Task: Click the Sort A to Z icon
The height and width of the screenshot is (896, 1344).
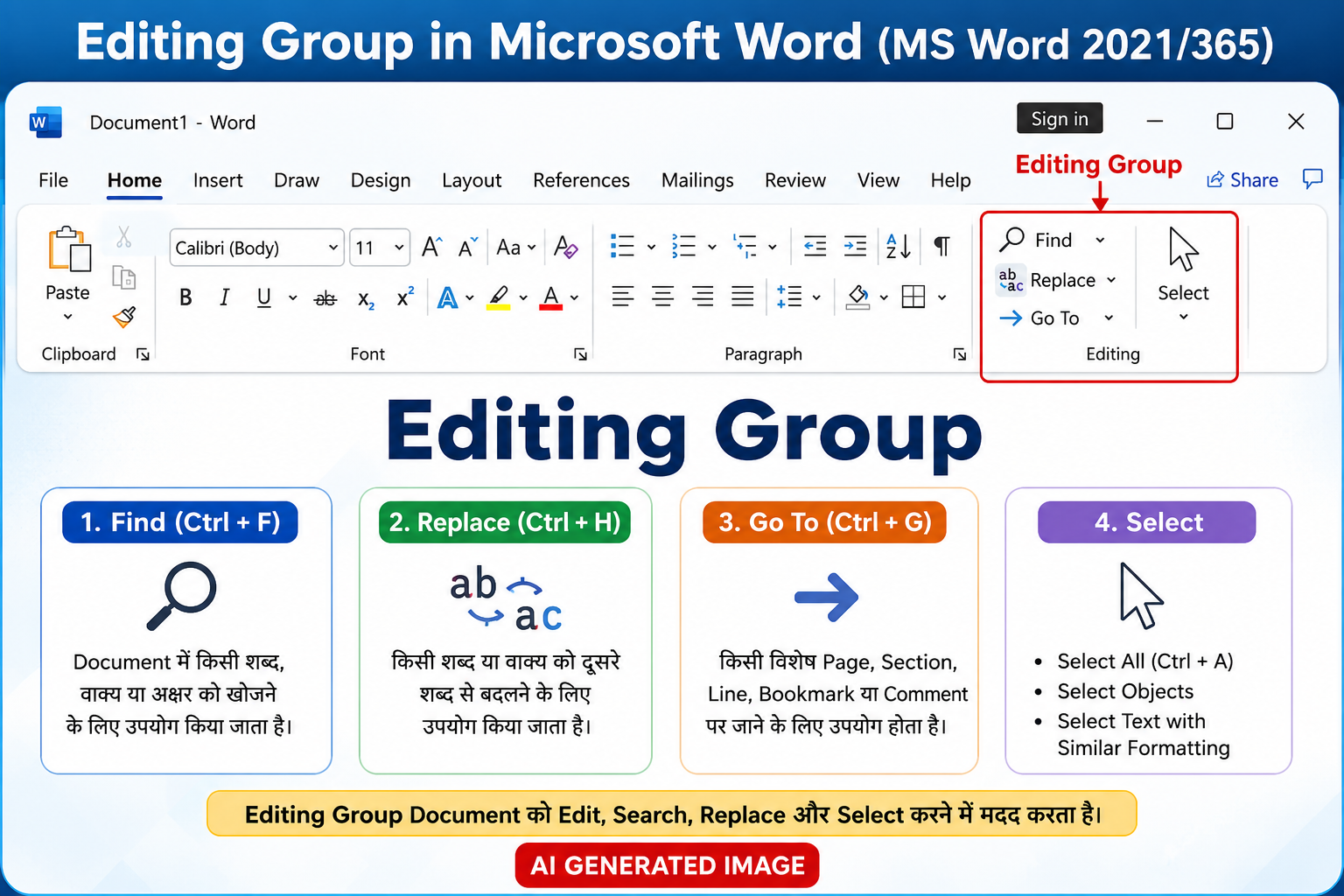Action: (x=899, y=247)
